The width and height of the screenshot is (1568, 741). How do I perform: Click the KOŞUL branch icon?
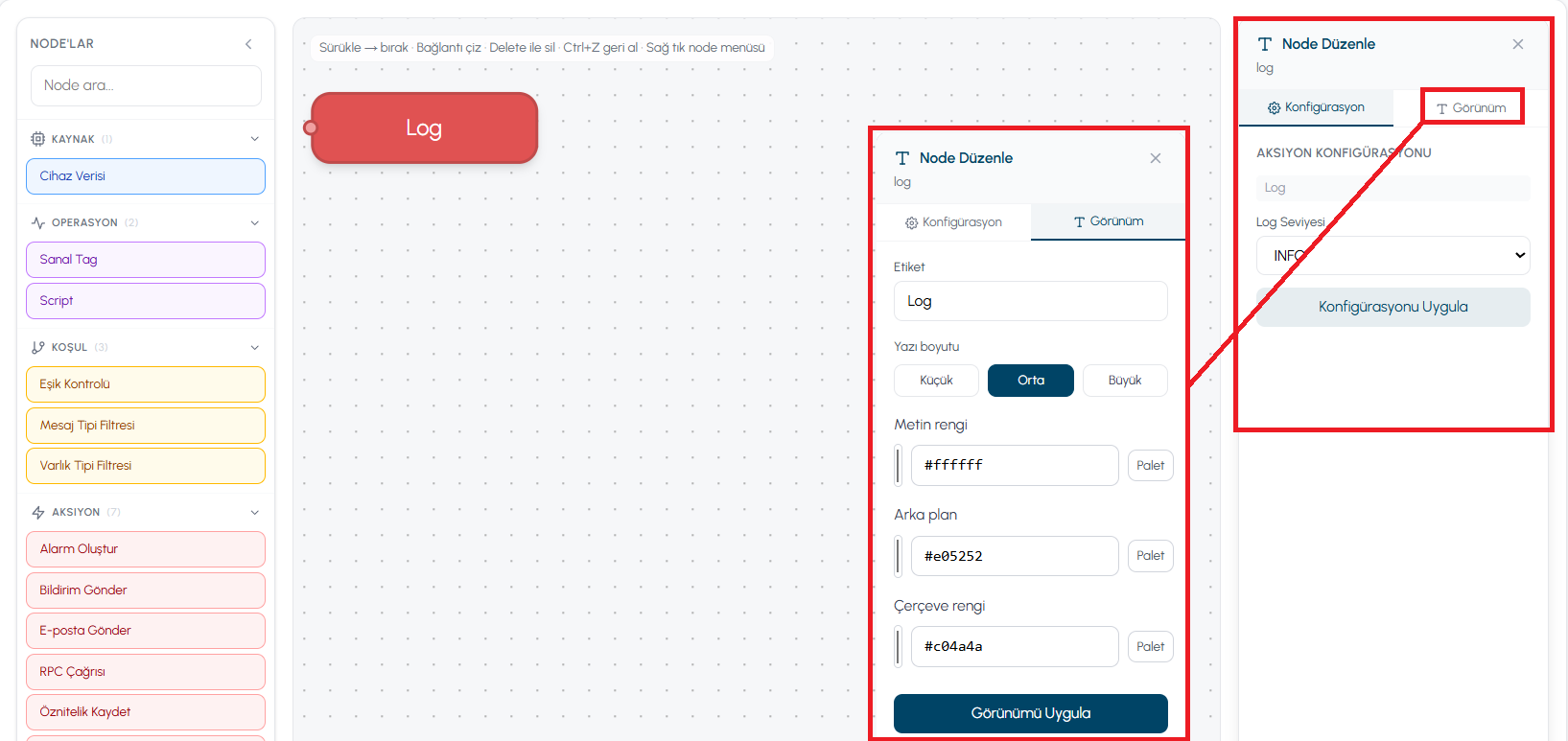pos(38,347)
